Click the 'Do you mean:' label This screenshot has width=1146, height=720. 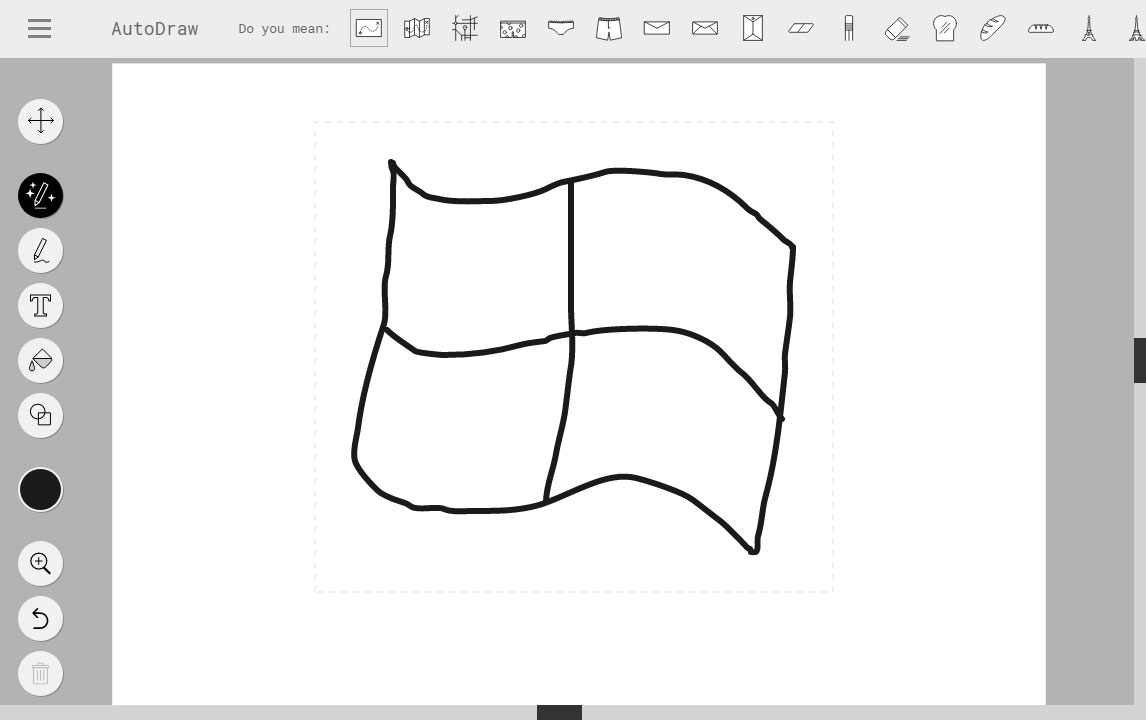tap(284, 29)
